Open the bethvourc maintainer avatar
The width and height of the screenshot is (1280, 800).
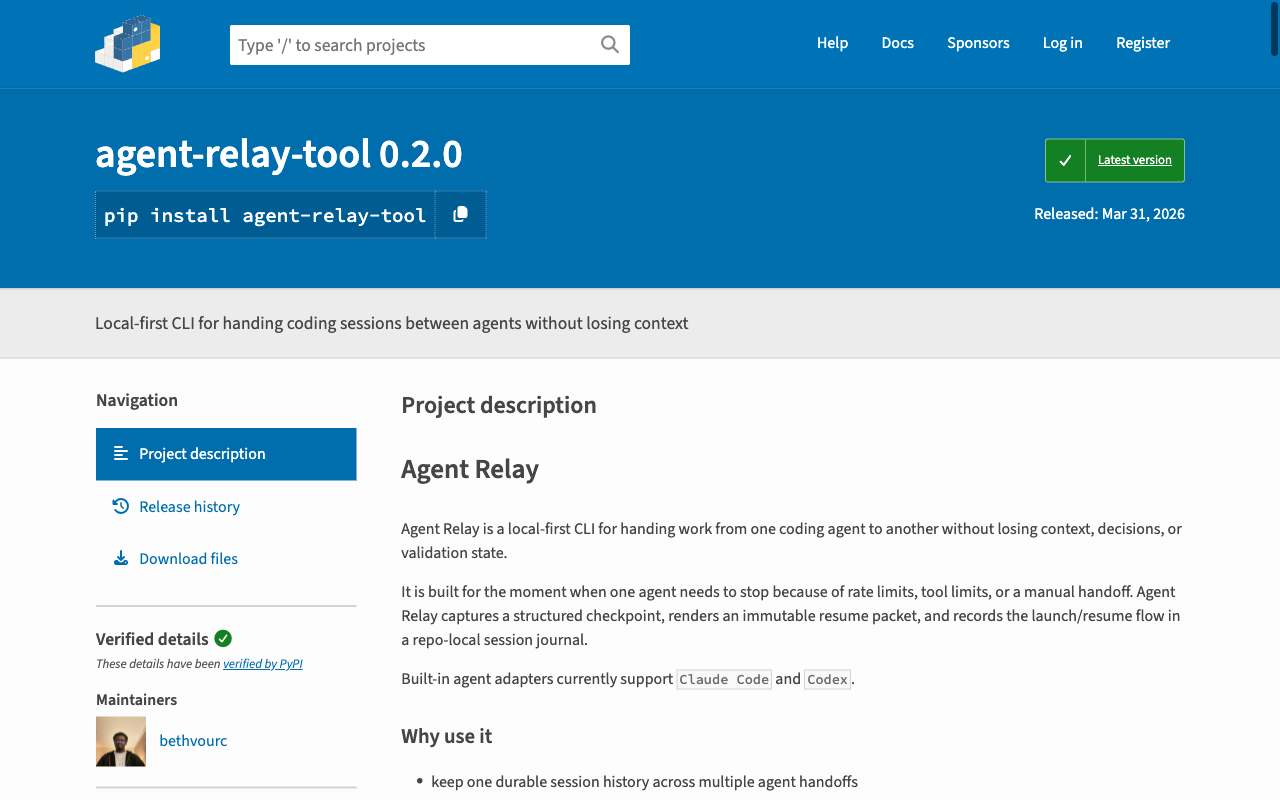[x=121, y=741]
